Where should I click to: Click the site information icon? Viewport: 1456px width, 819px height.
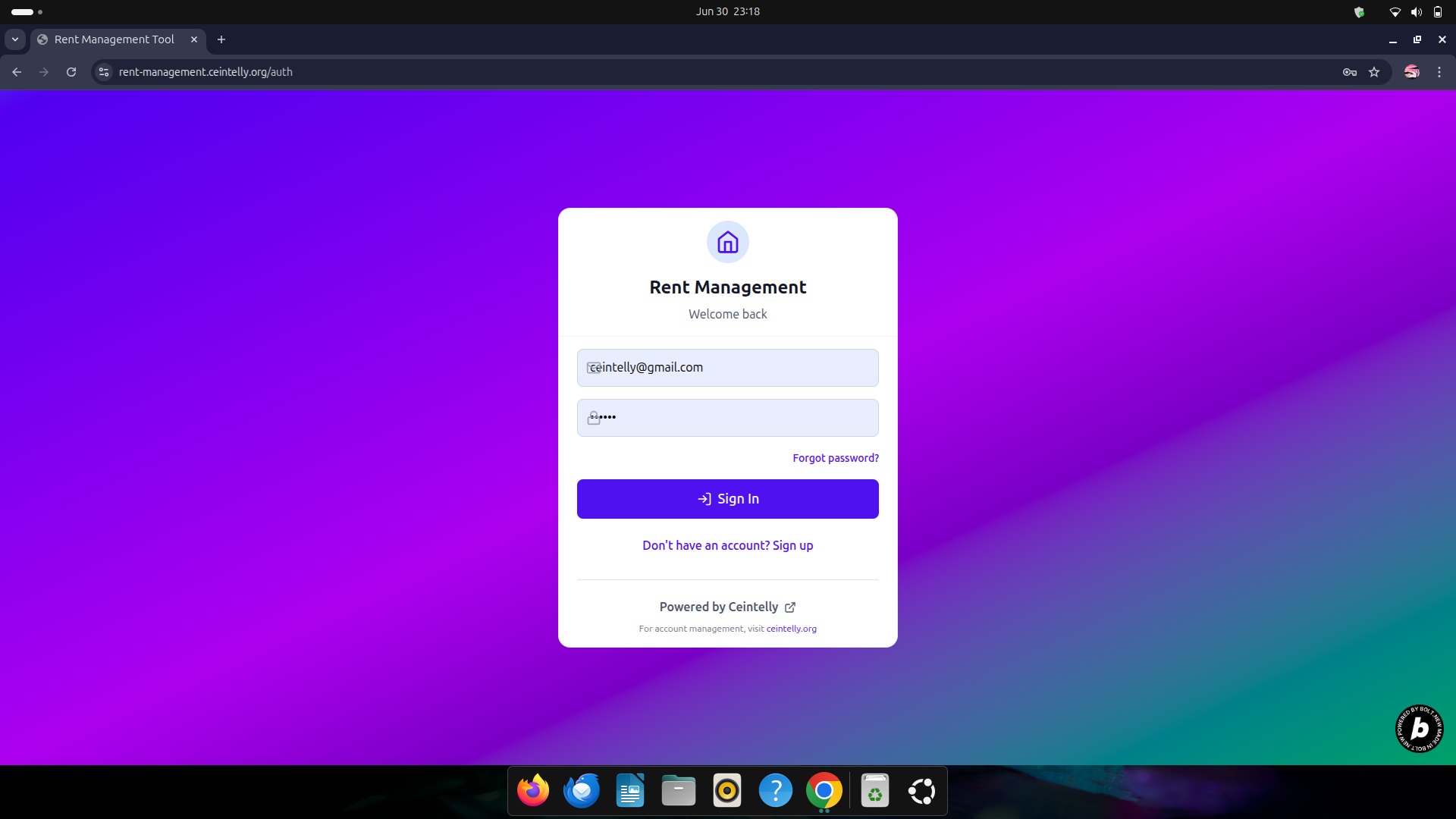(104, 72)
